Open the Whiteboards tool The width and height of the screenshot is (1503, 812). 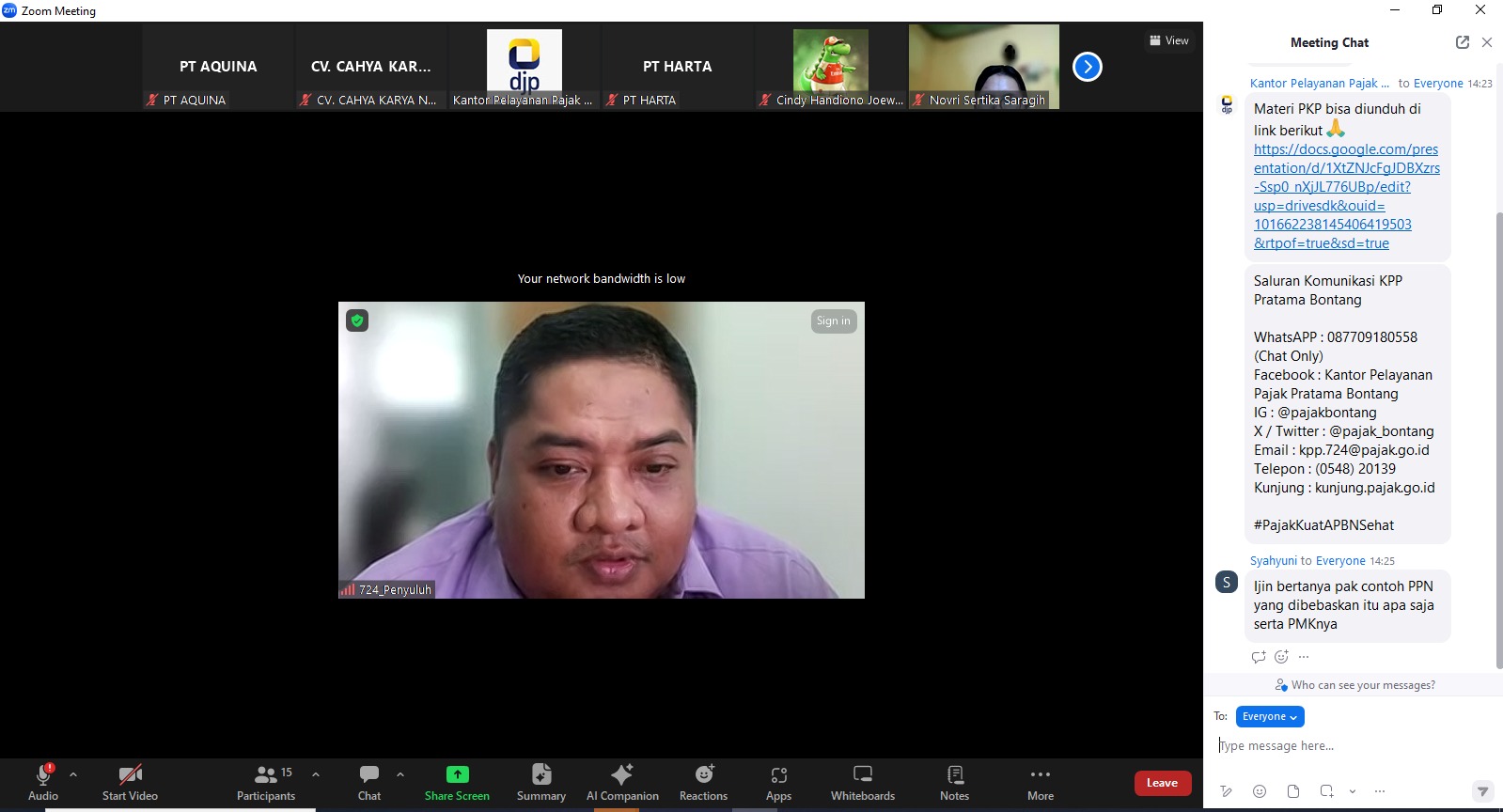(x=862, y=782)
